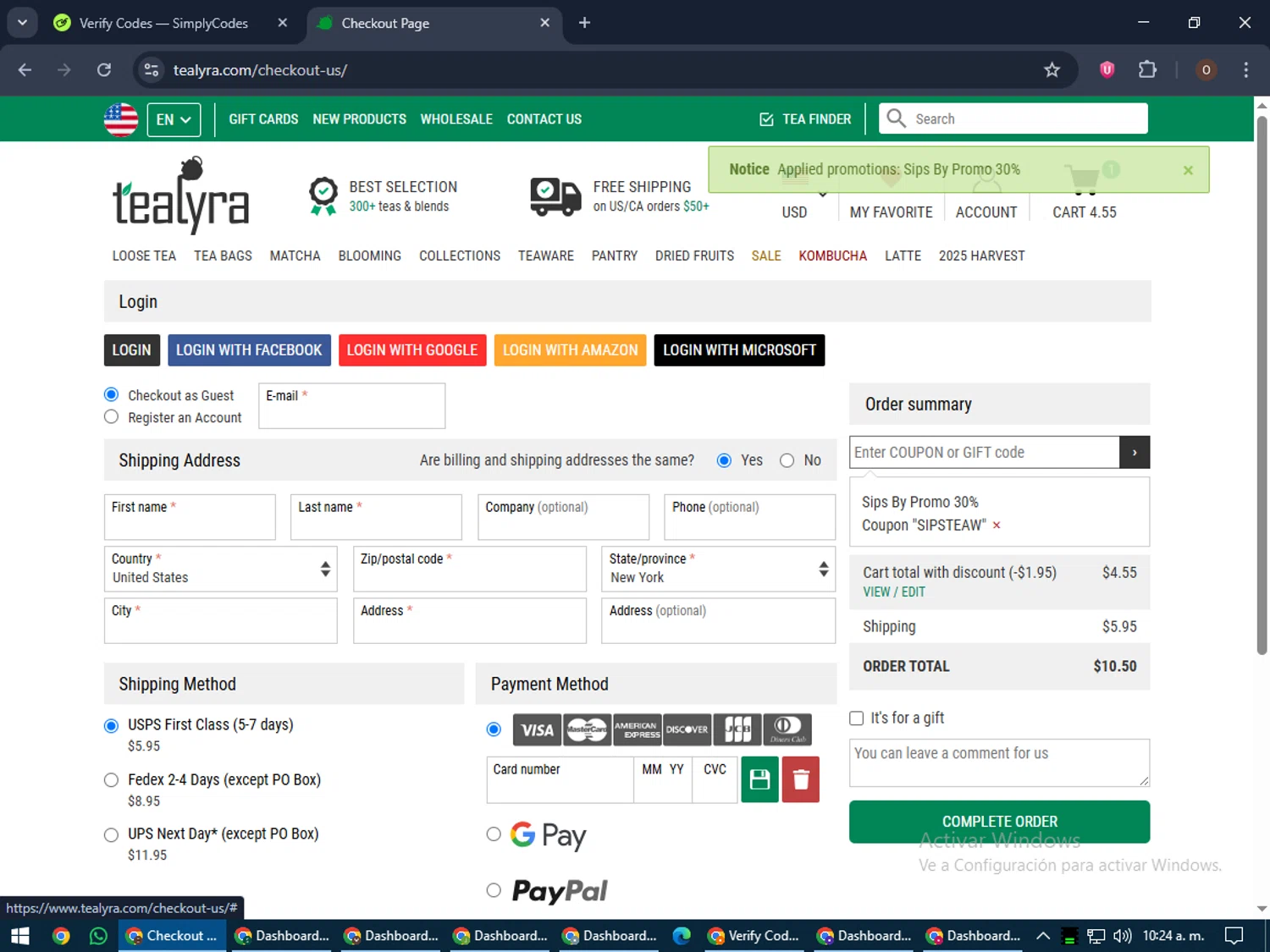Click the Card number field

click(560, 779)
